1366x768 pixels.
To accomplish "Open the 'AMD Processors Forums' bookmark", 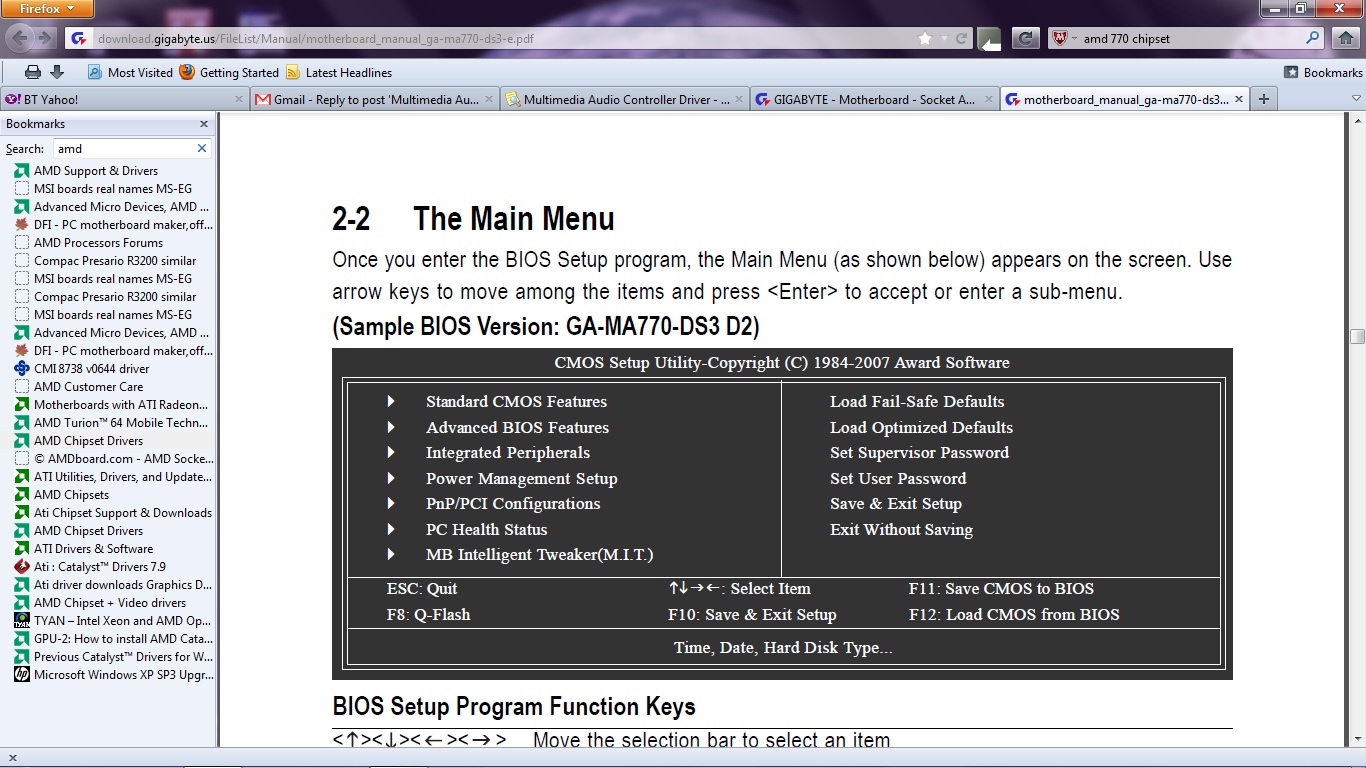I will (x=98, y=243).
